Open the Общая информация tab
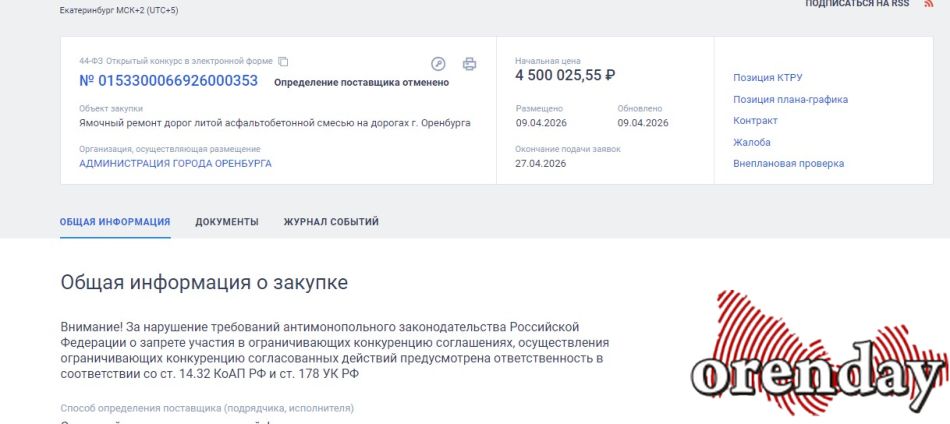The image size is (950, 424). (115, 222)
